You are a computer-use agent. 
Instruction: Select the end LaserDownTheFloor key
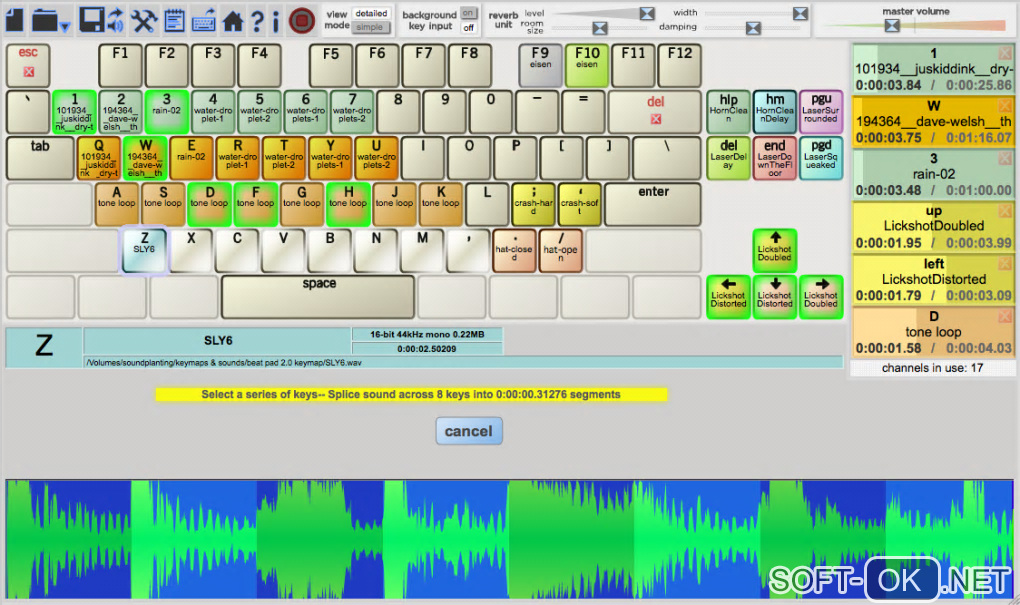pos(775,158)
